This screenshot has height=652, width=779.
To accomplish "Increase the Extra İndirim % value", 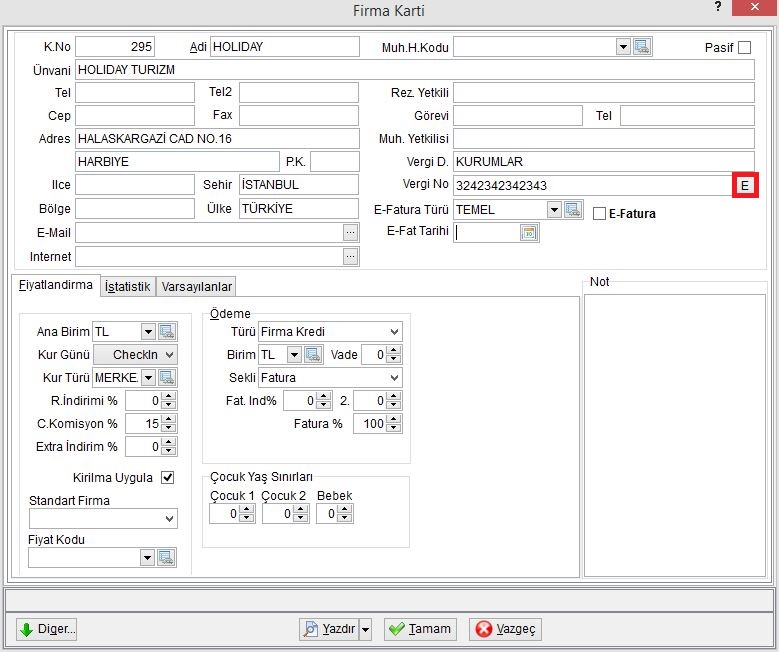I will point(169,442).
